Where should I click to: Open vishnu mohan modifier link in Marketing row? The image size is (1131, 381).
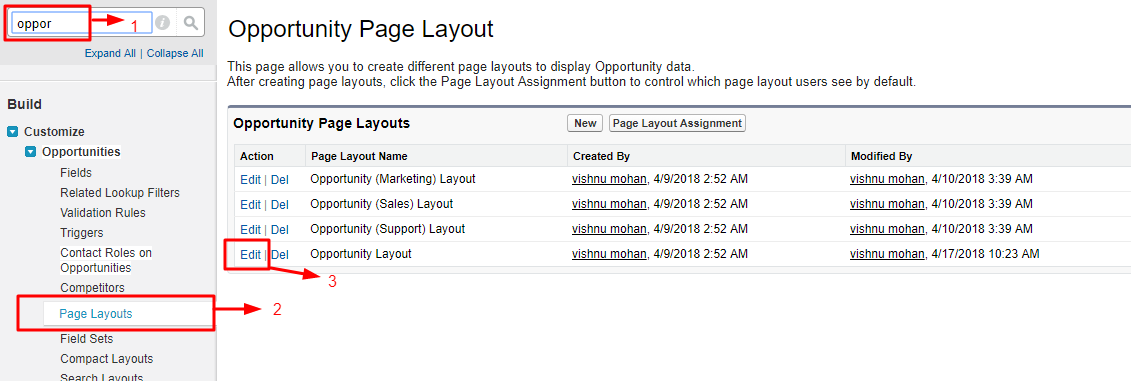coord(887,178)
